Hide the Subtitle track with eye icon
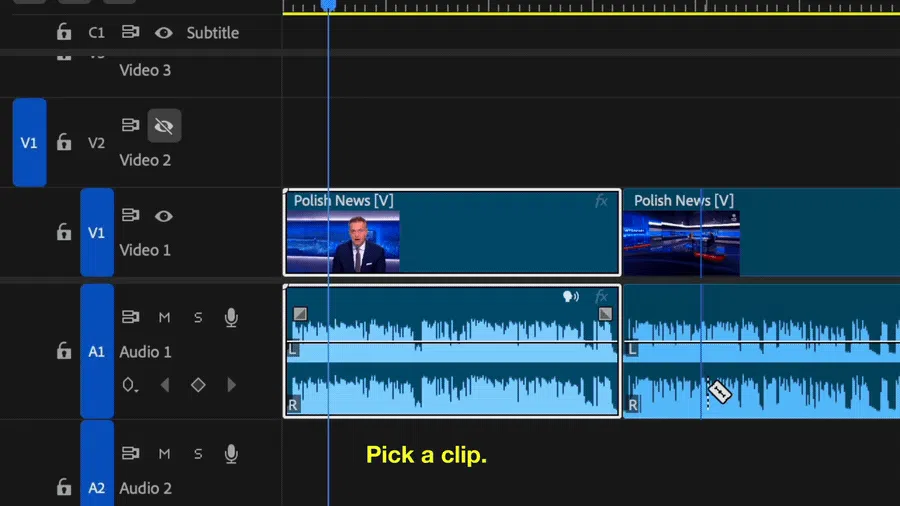Viewport: 900px width, 506px height. tap(164, 33)
